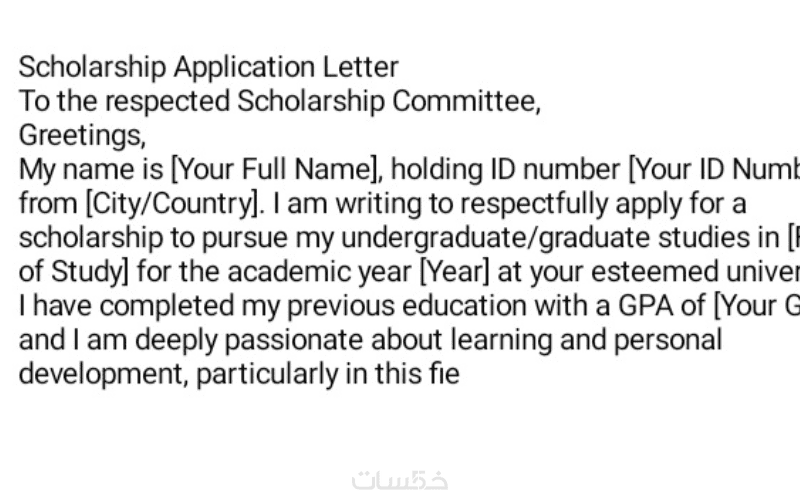The width and height of the screenshot is (800, 500).
Task: Click the "Greetings," line
Action: 82,135
